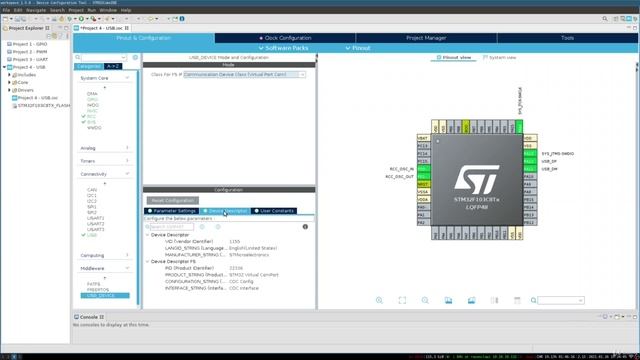Open the Tools tab
The height and width of the screenshot is (360, 640).
[567, 38]
